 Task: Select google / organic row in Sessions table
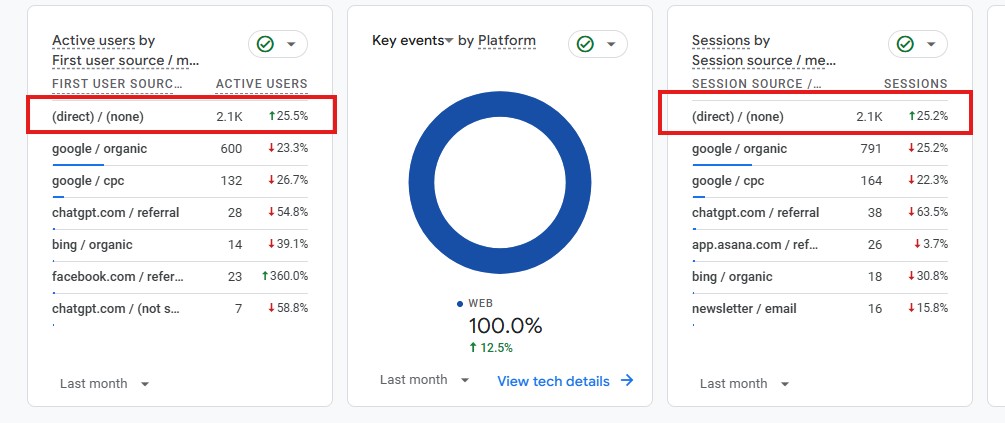[x=820, y=149]
